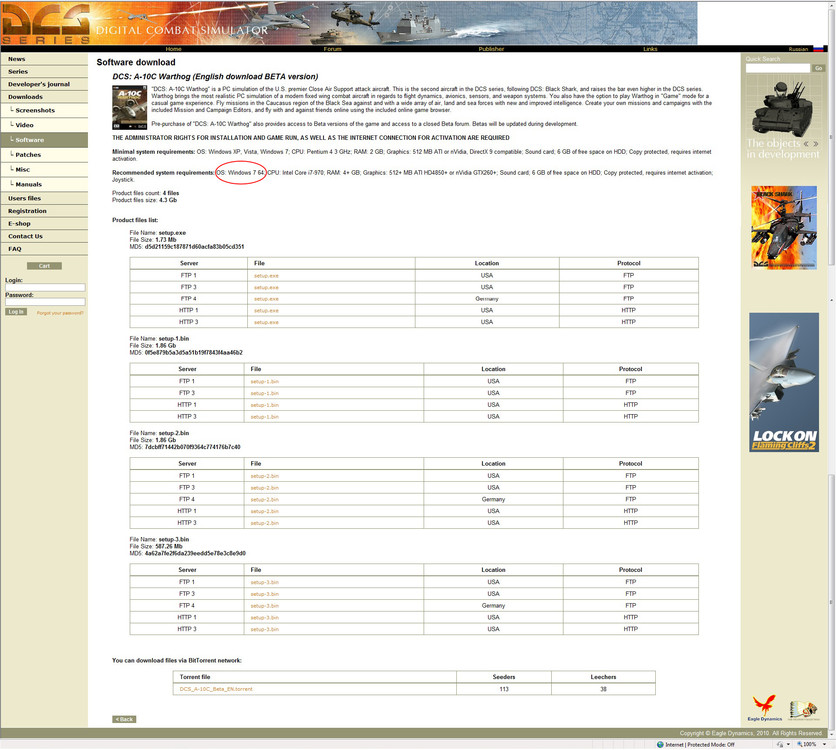
Task: Show previous object with the « arrow
Action: pos(806,144)
